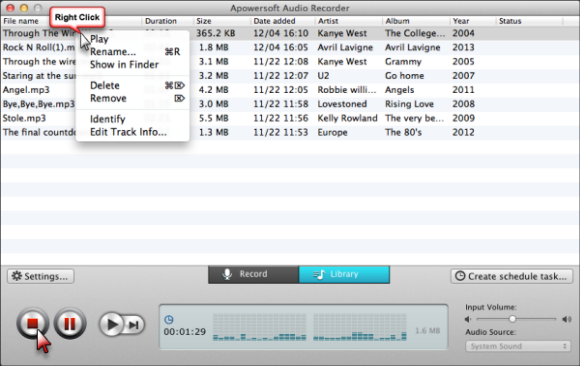Viewport: 580px width, 366px height.
Task: Click artist U2 cell
Action: [323, 76]
